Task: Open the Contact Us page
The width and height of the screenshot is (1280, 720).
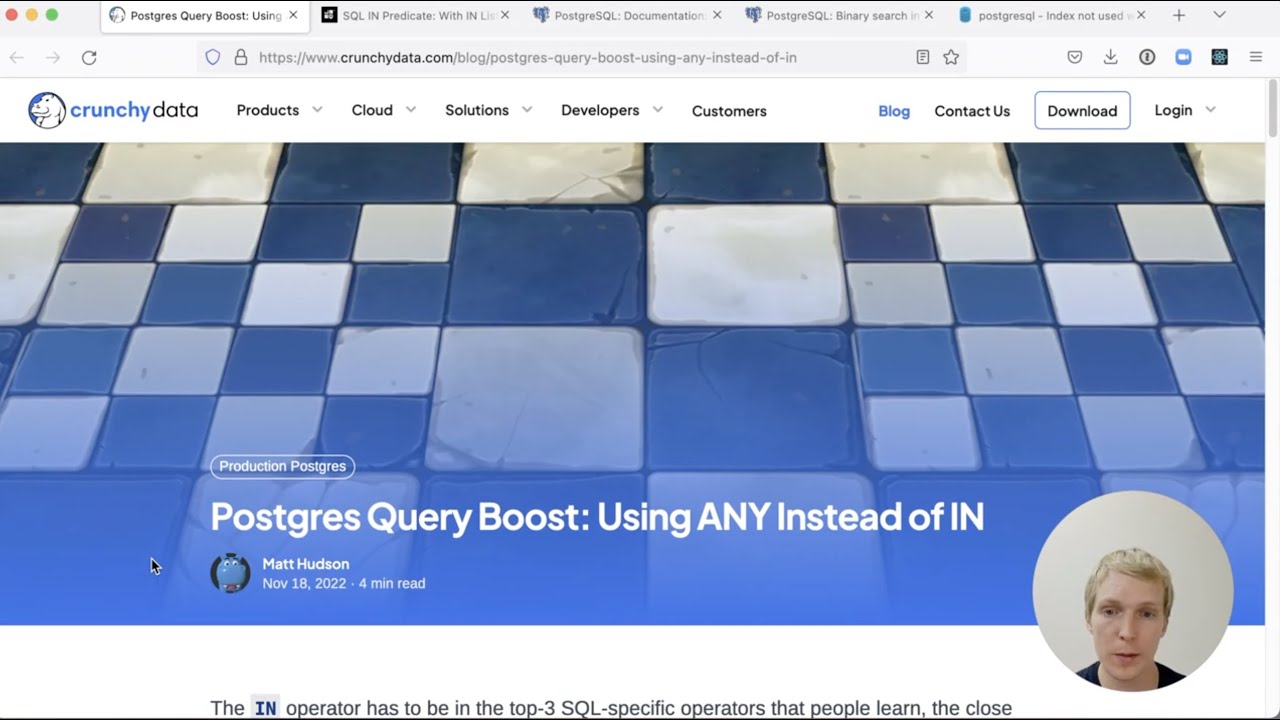Action: point(972,111)
